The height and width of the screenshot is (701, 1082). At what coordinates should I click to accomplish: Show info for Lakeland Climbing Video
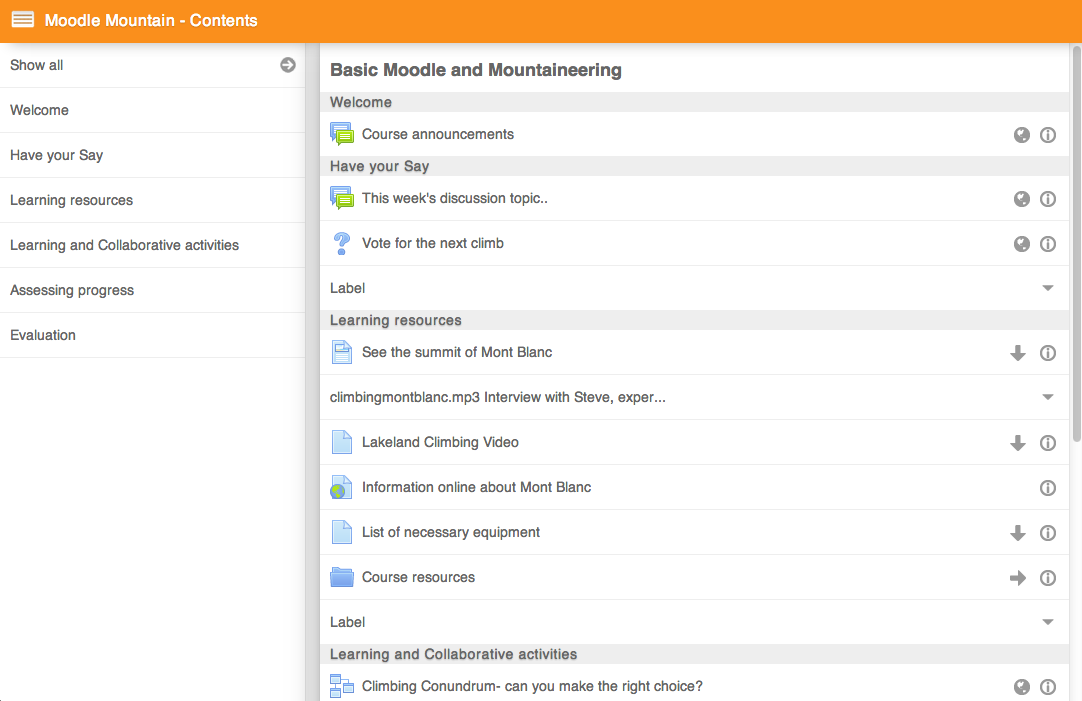[1047, 443]
